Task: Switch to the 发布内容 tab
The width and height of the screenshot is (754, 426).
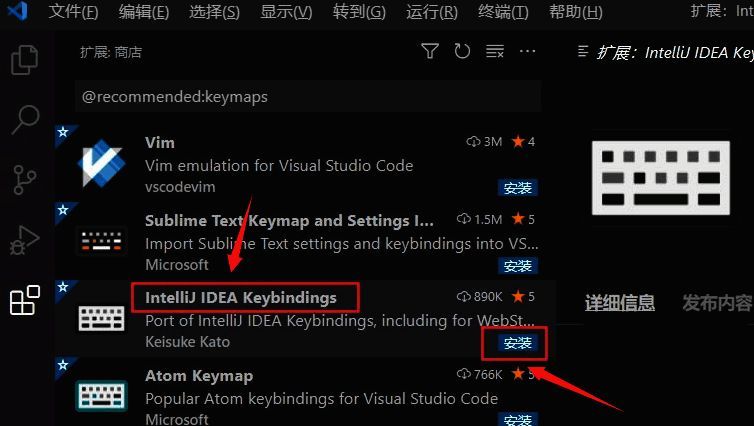Action: pyautogui.click(x=717, y=303)
